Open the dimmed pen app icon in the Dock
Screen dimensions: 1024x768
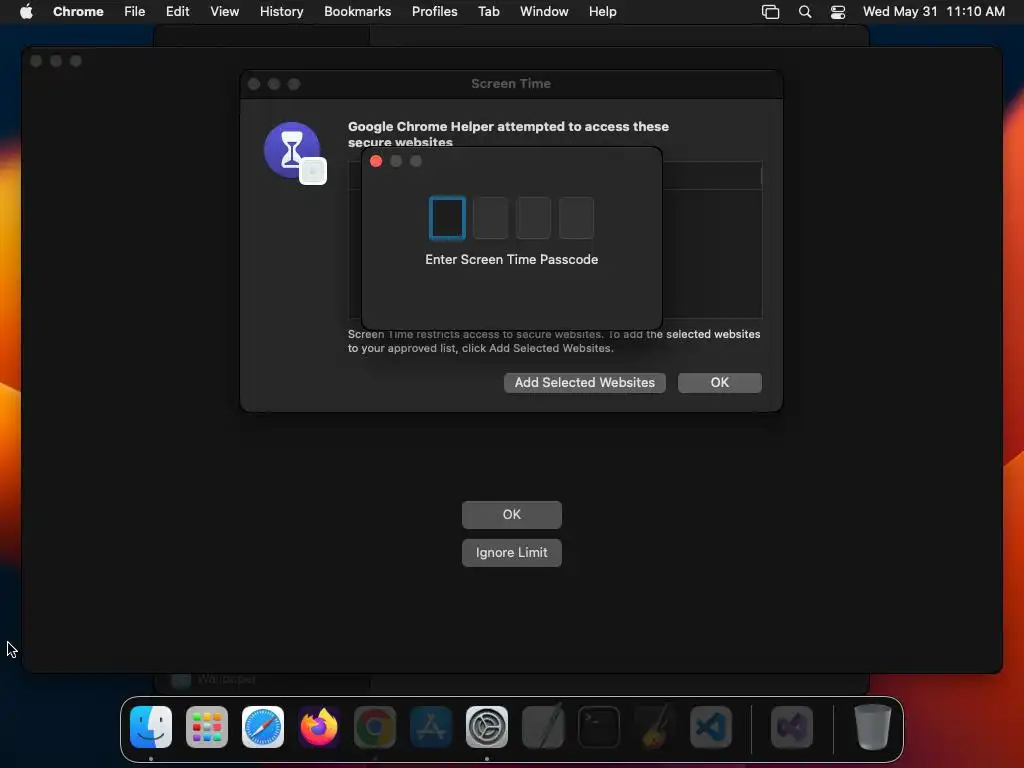[543, 727]
